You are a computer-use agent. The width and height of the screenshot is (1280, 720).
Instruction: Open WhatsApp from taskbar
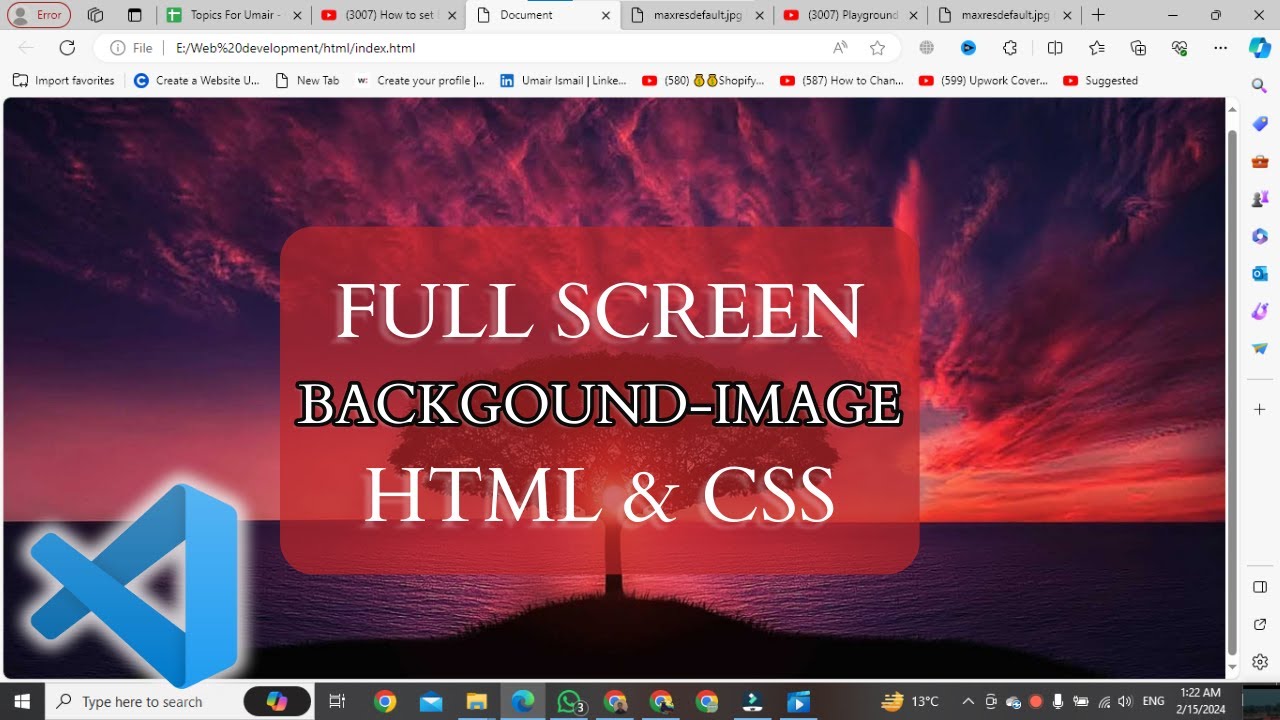(569, 701)
